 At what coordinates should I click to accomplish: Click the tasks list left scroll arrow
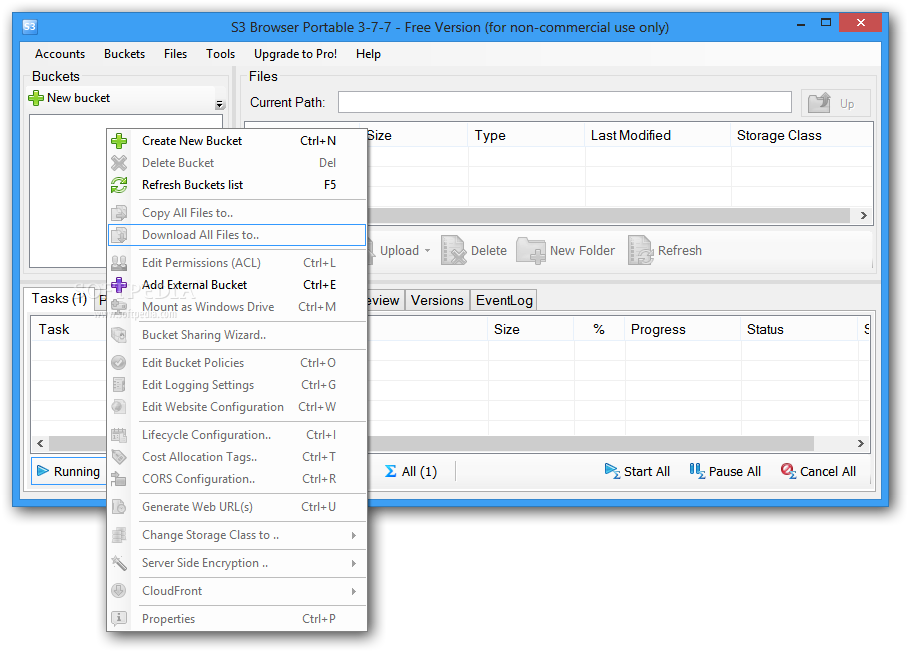(x=40, y=443)
